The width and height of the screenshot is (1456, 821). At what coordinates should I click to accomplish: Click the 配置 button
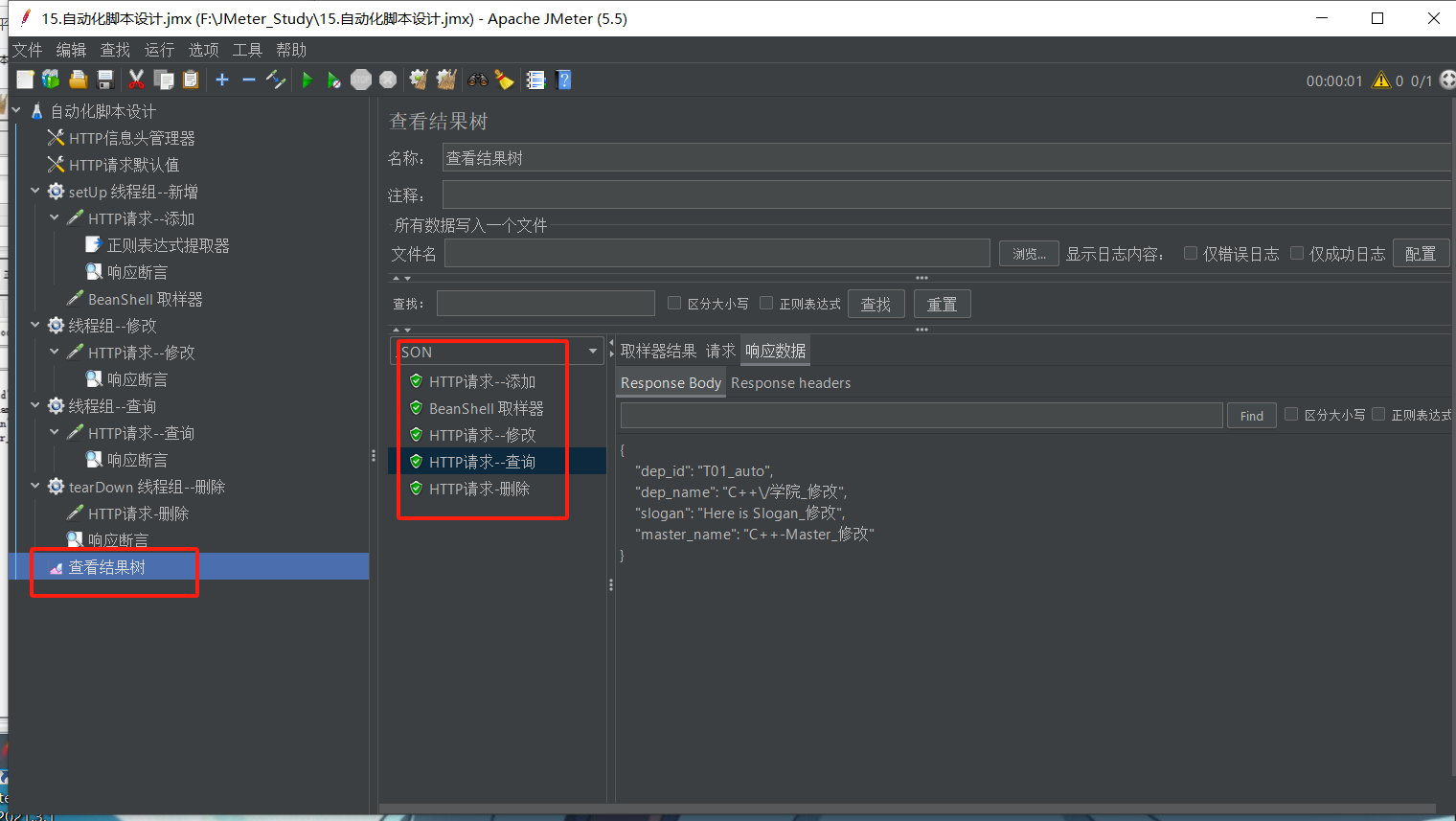click(1421, 254)
